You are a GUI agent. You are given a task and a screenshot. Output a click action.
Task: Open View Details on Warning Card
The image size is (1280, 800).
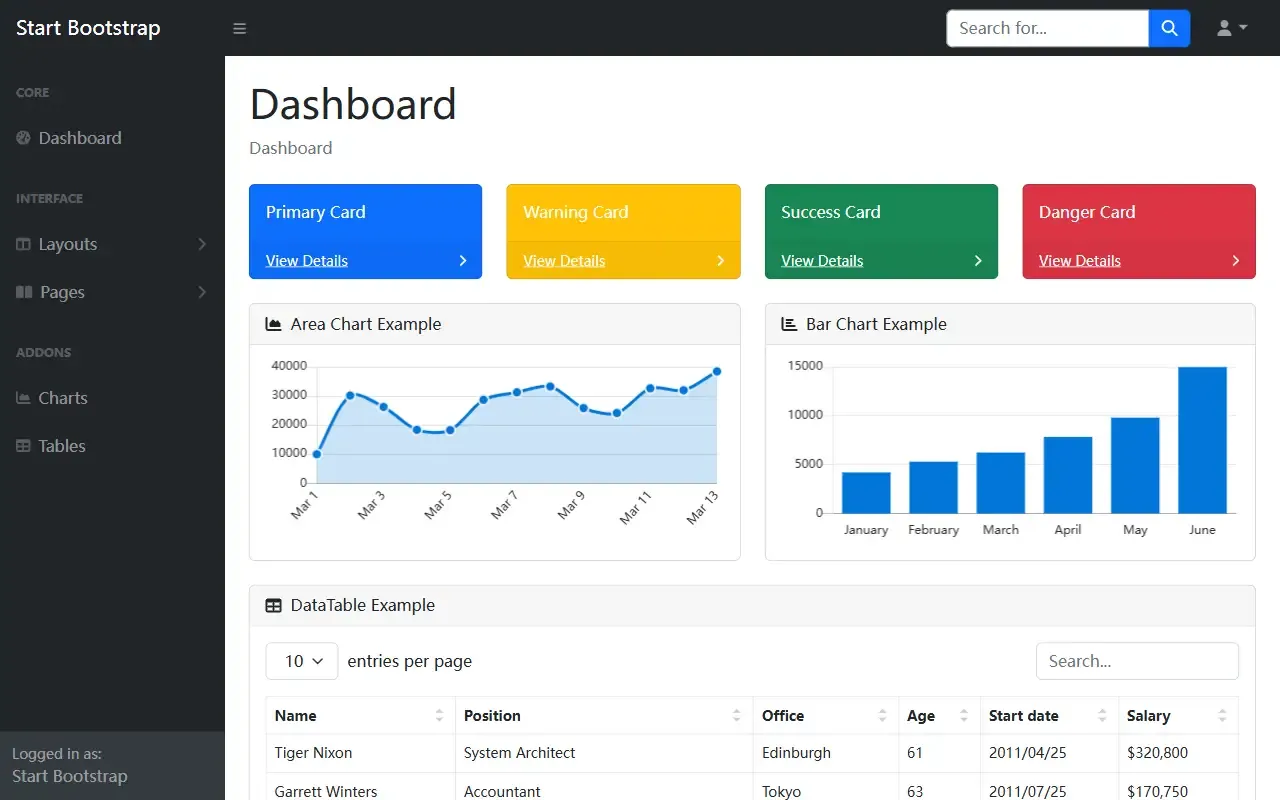pyautogui.click(x=564, y=261)
